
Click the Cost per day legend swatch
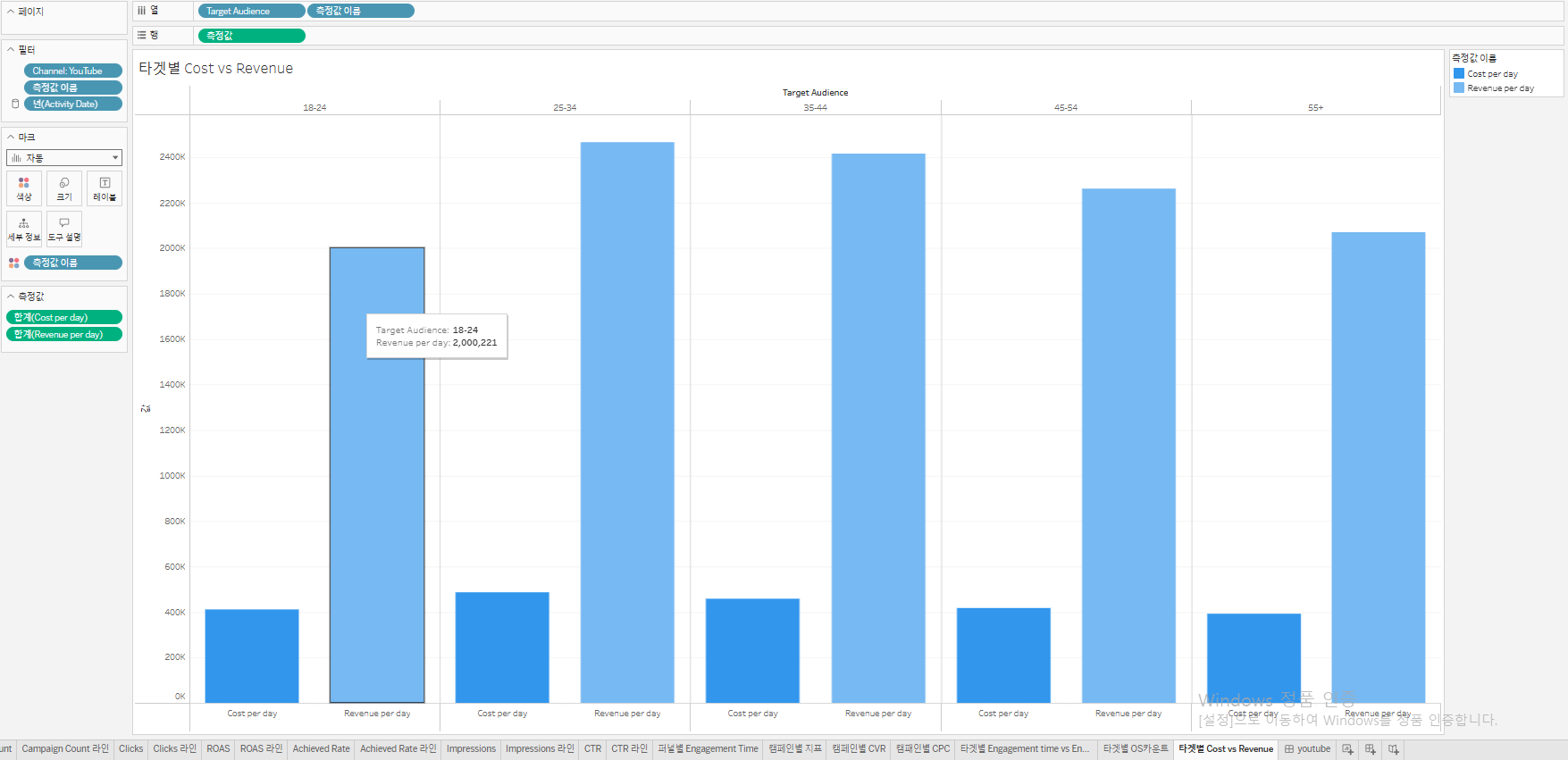[x=1459, y=74]
